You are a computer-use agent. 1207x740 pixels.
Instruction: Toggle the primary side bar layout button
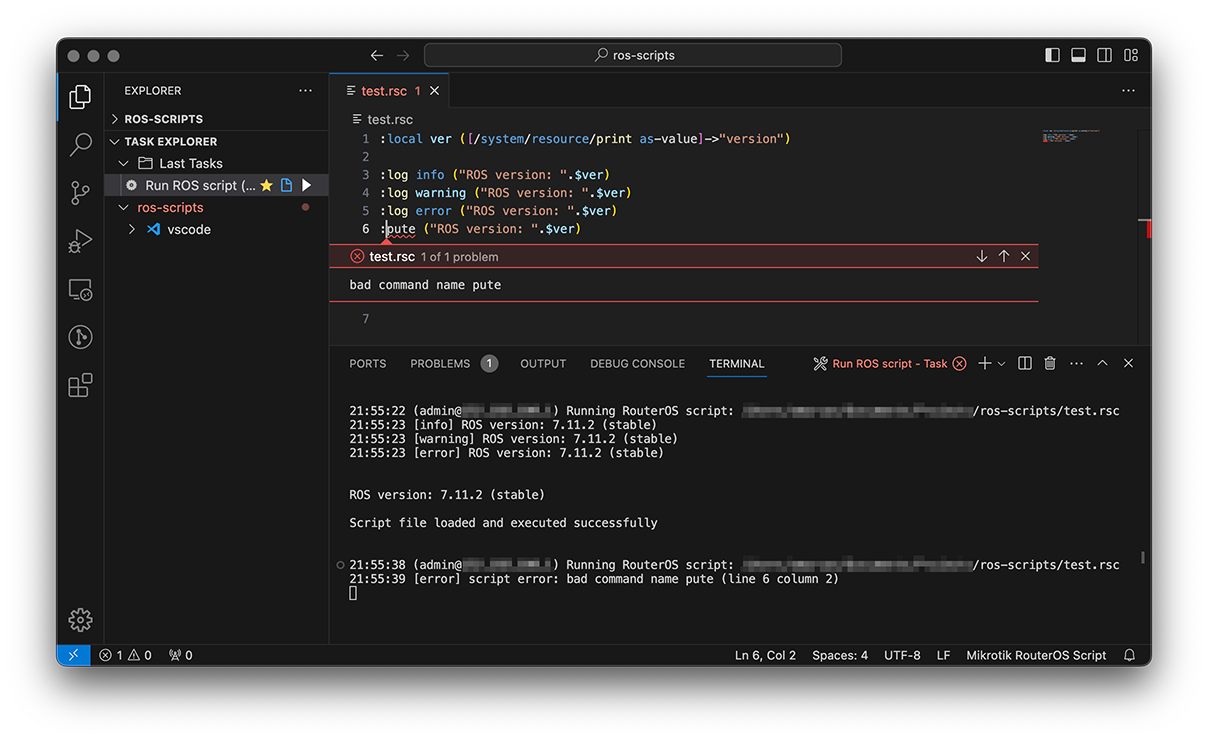1052,56
